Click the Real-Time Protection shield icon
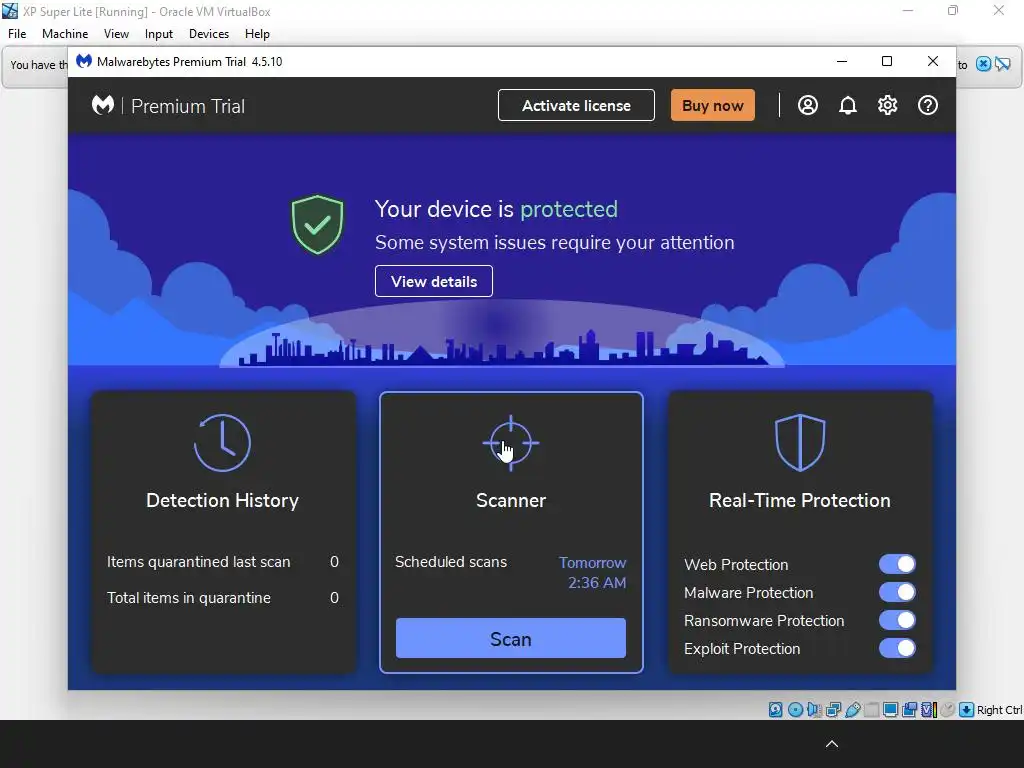 pyautogui.click(x=800, y=443)
